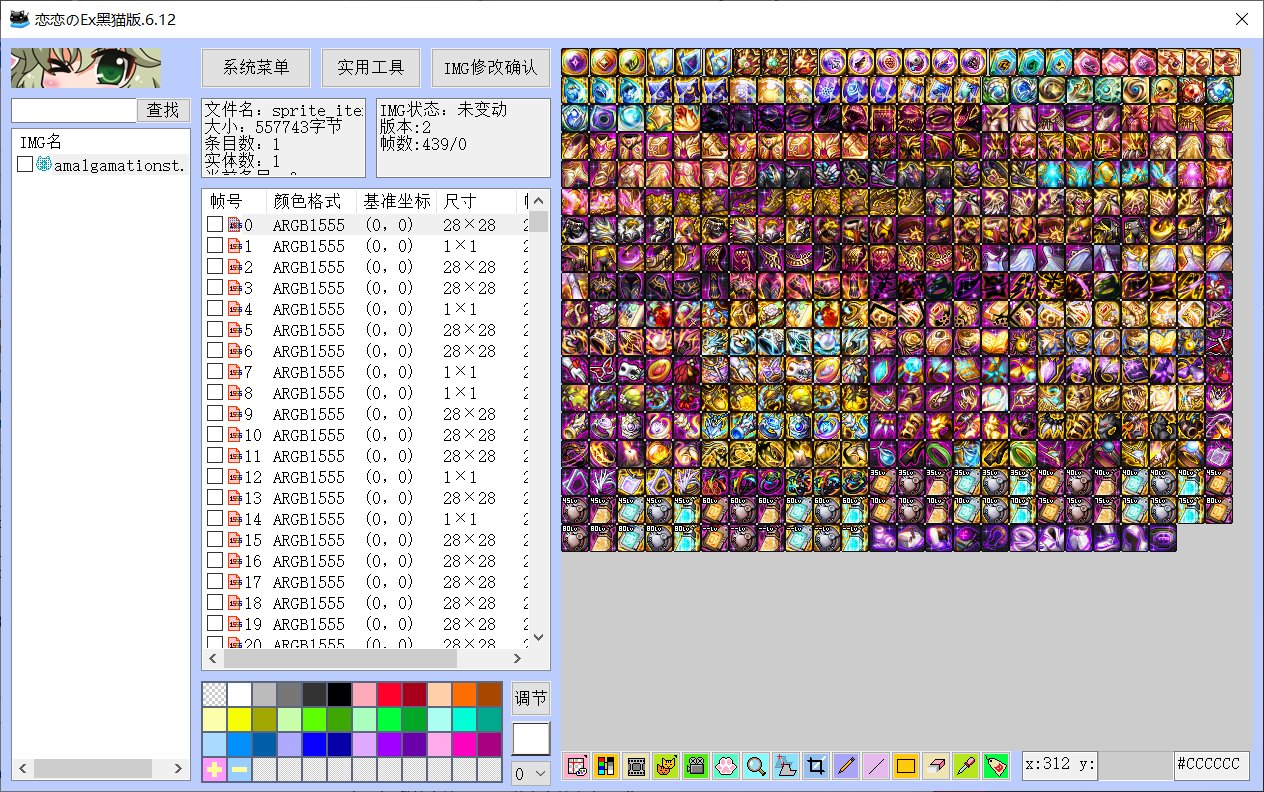Screen dimensions: 1264x792
Task: Enable the amalgamationst IMG checkbox
Action: point(25,164)
